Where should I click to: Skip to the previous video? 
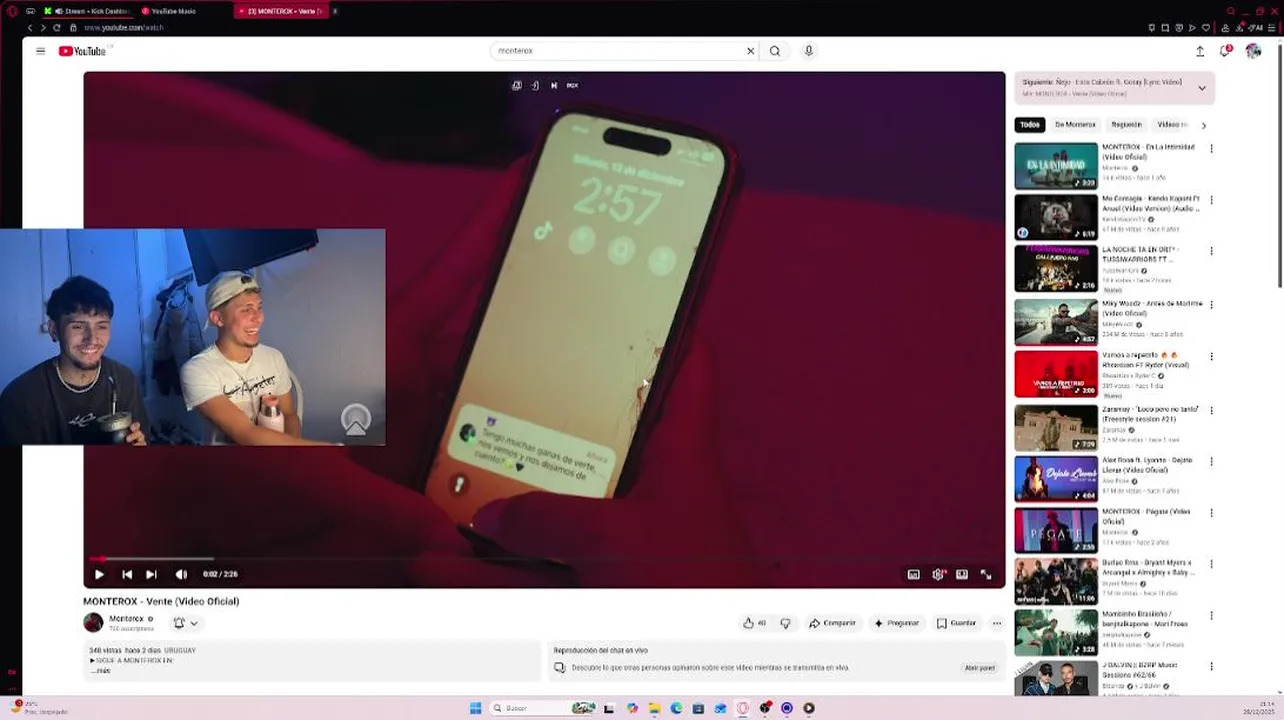[x=127, y=574]
